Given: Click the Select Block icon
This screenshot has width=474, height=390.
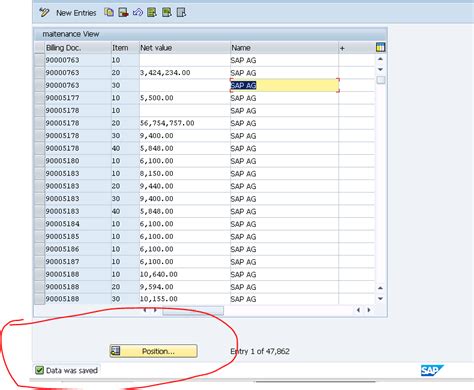Looking at the screenshot, I should [x=167, y=13].
